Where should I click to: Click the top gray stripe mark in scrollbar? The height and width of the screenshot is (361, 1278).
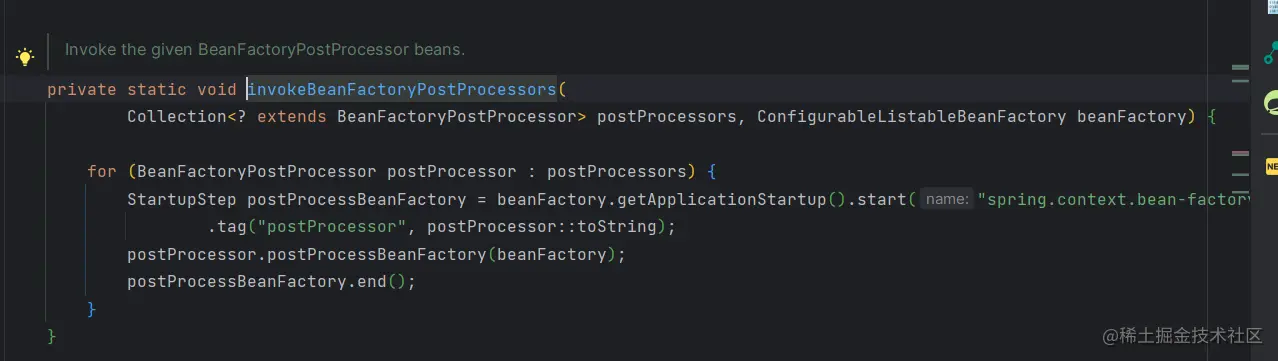click(1240, 68)
